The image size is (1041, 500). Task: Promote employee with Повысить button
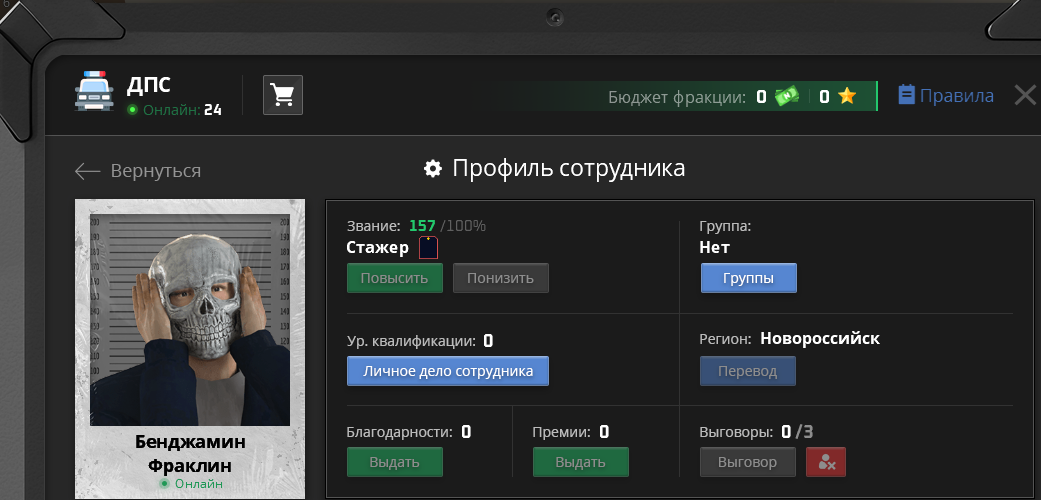(395, 278)
